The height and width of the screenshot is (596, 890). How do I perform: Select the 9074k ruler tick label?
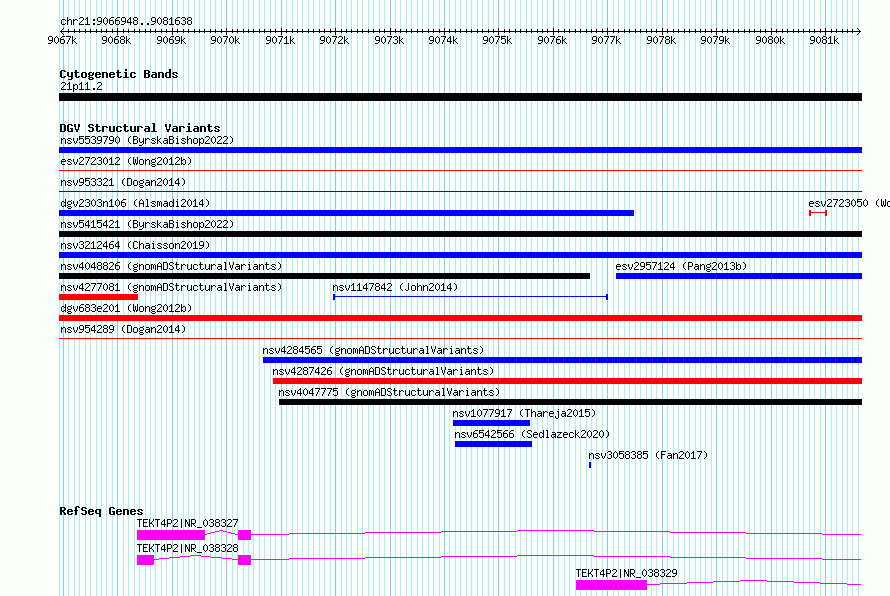point(443,40)
